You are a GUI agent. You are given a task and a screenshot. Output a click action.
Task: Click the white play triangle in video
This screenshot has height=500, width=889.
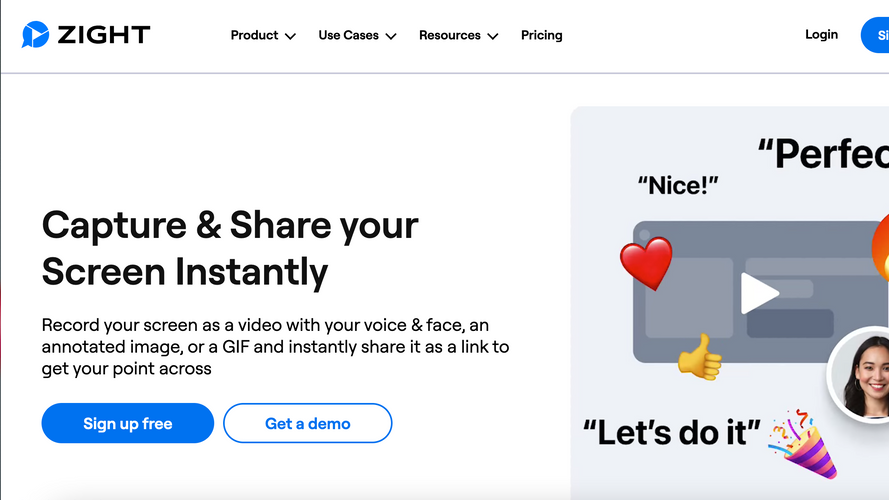tap(759, 293)
